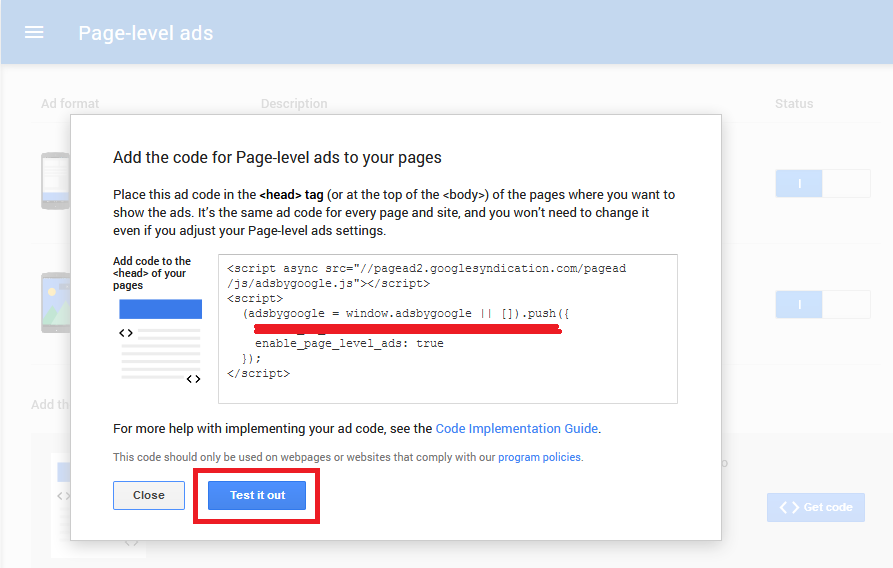
Task: Click the Page-level ads page title
Action: pos(146,33)
